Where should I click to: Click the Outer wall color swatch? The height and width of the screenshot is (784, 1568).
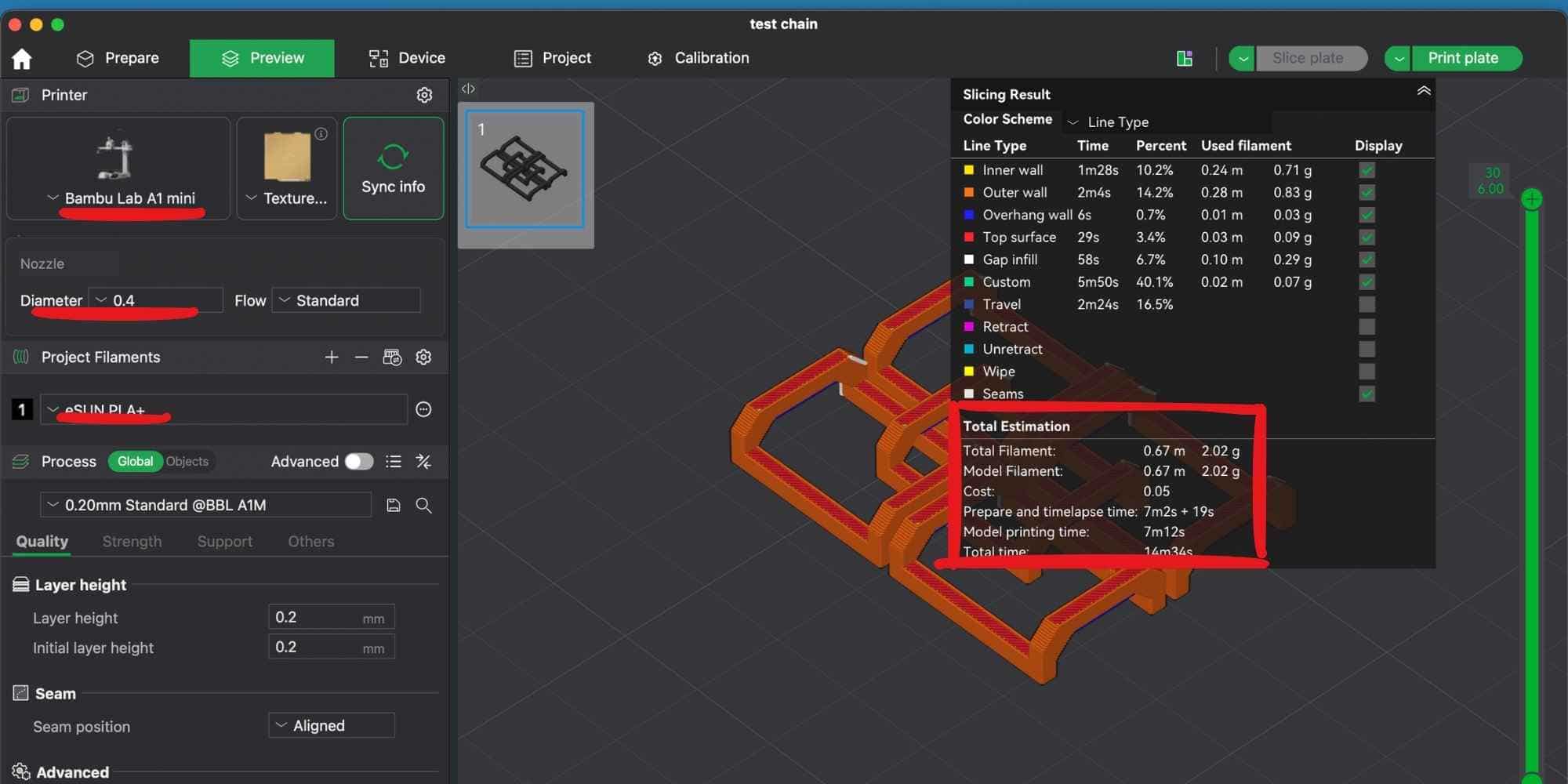(x=969, y=192)
